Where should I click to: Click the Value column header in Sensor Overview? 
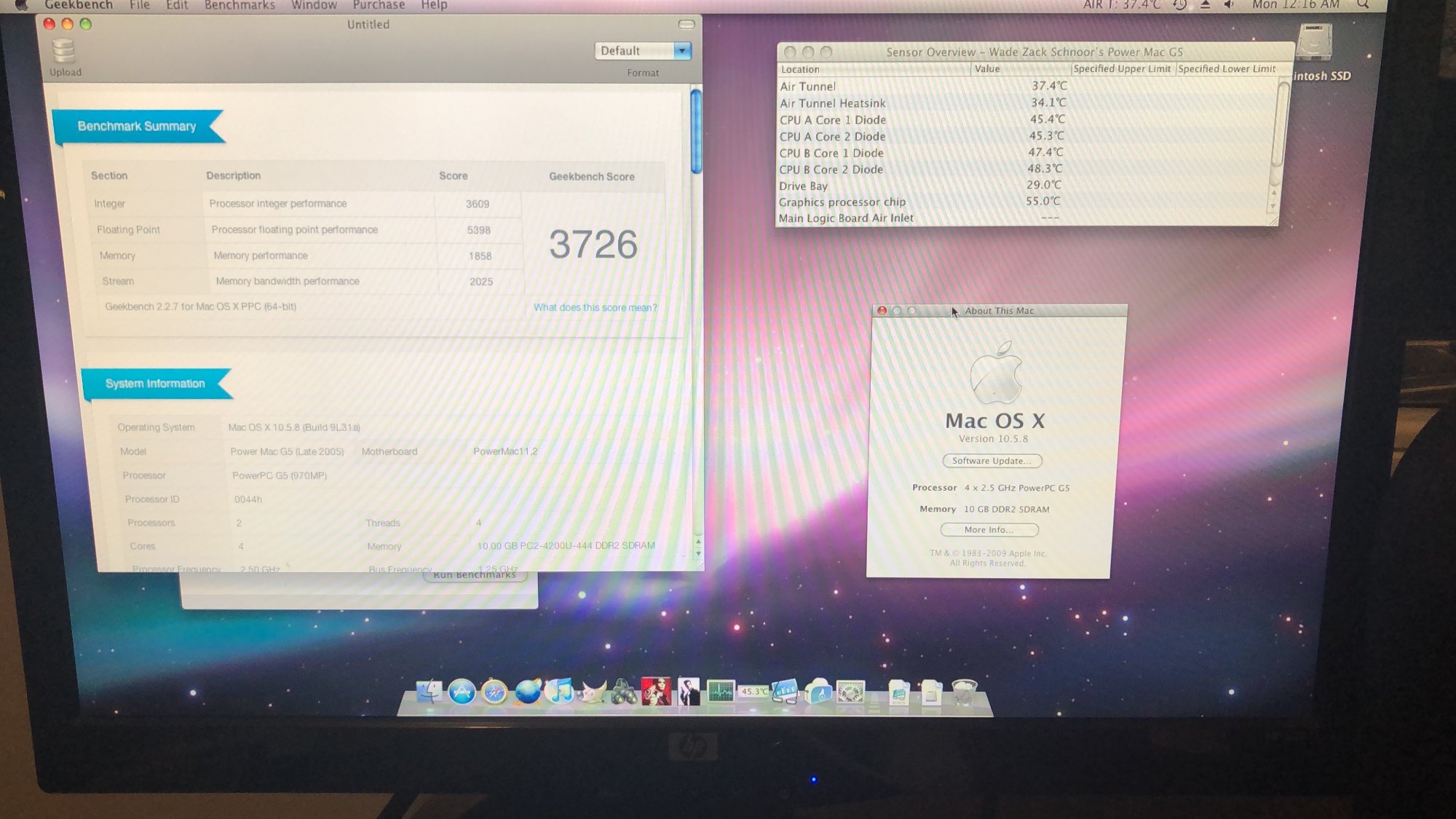[1021, 69]
